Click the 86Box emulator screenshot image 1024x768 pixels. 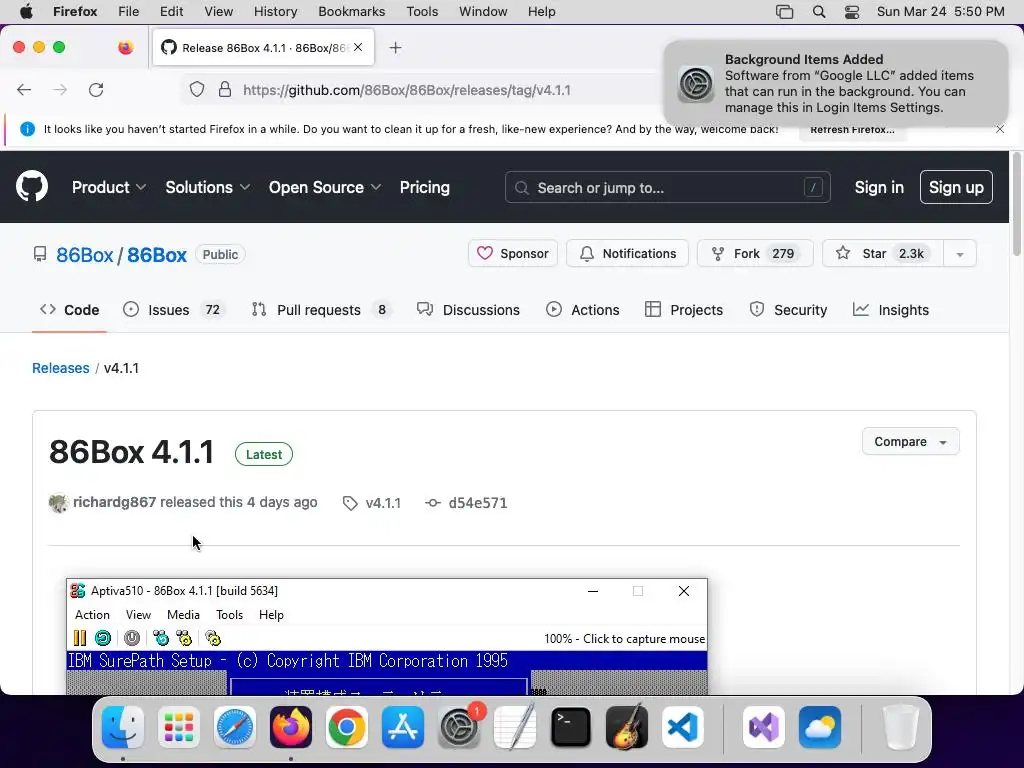coord(387,636)
